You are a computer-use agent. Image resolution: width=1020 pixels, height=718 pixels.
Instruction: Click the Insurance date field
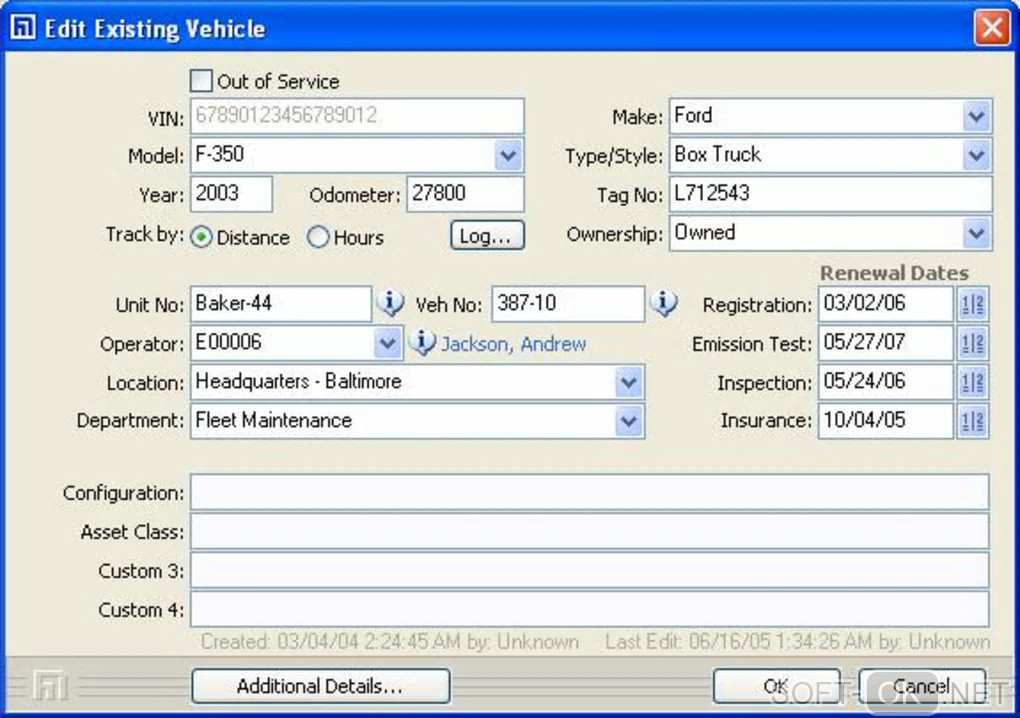pos(886,421)
